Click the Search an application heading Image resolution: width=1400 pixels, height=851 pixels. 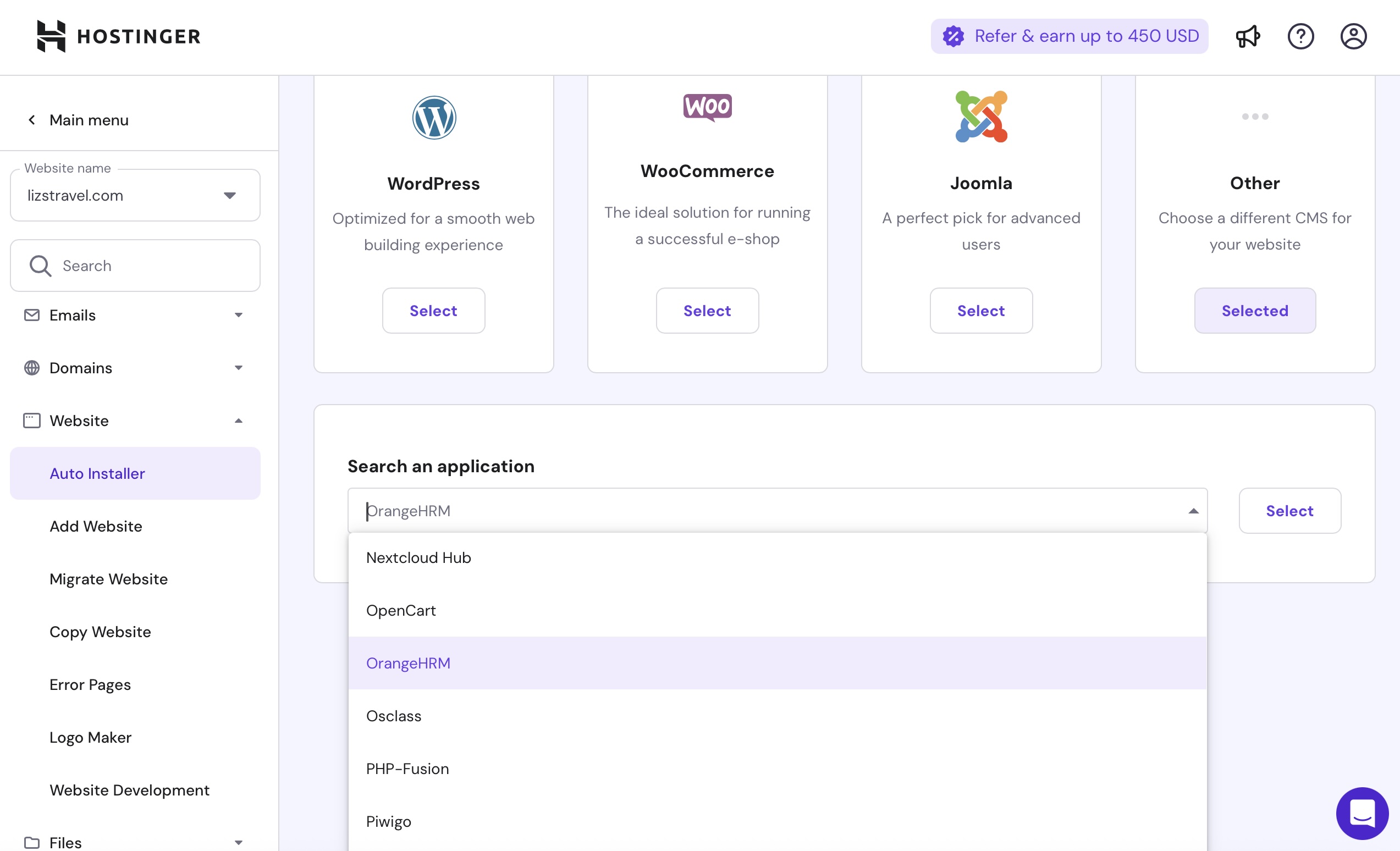(441, 466)
